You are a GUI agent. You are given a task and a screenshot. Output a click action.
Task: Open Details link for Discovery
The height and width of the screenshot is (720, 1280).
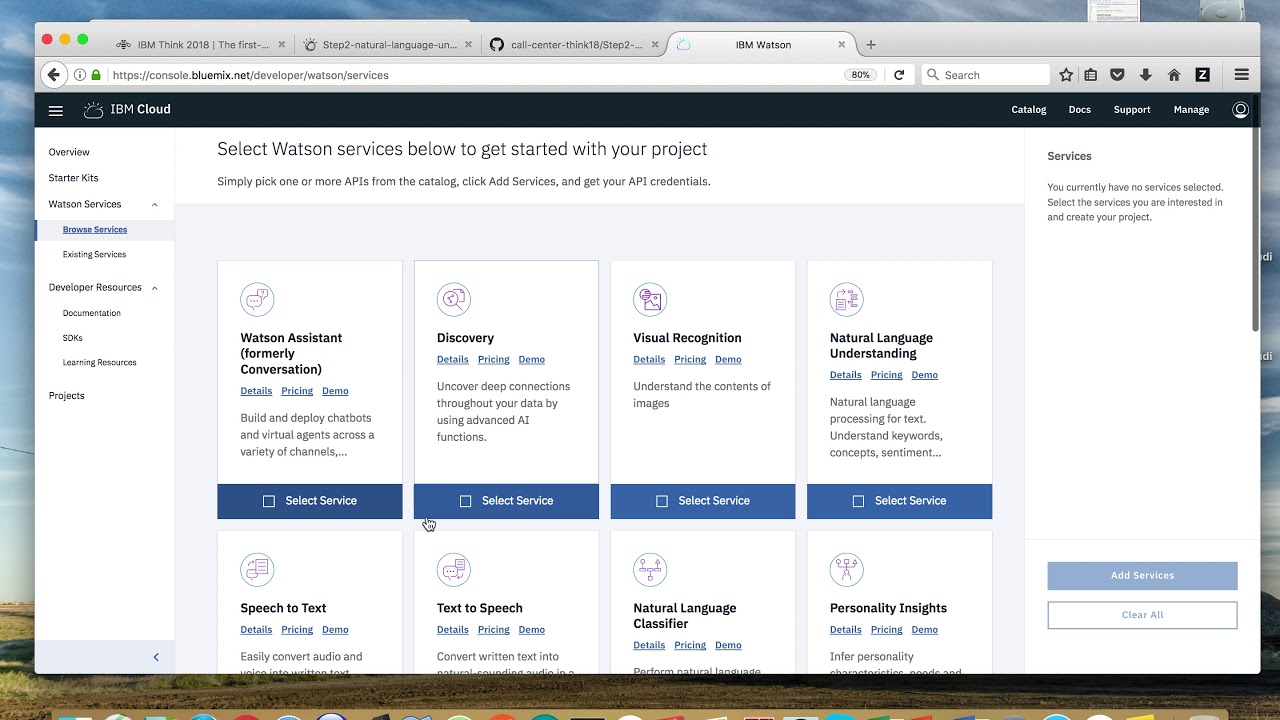(x=452, y=360)
